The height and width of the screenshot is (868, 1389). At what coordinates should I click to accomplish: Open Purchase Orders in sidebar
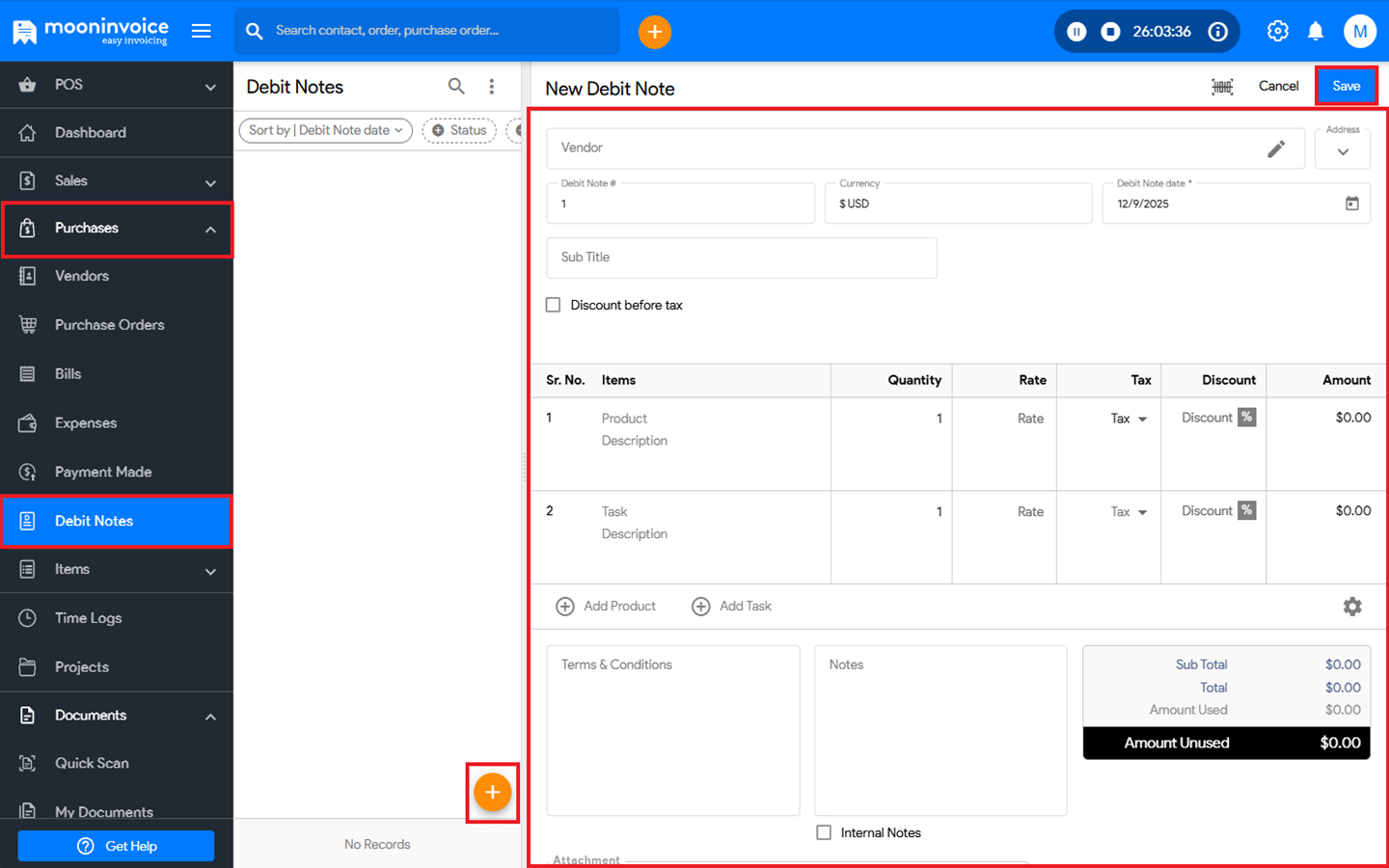pos(109,325)
